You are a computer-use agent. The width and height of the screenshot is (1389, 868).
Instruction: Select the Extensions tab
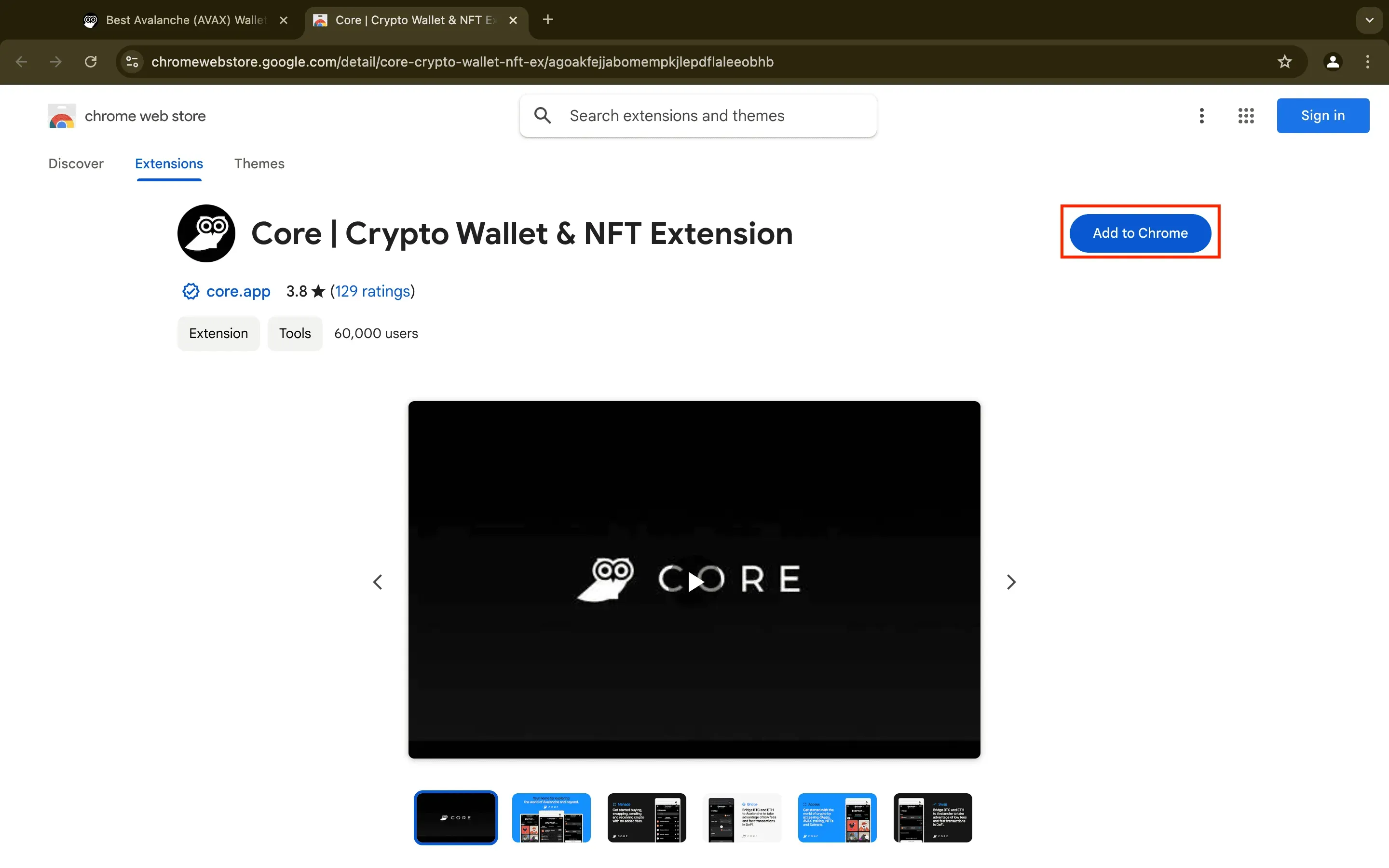coord(169,164)
